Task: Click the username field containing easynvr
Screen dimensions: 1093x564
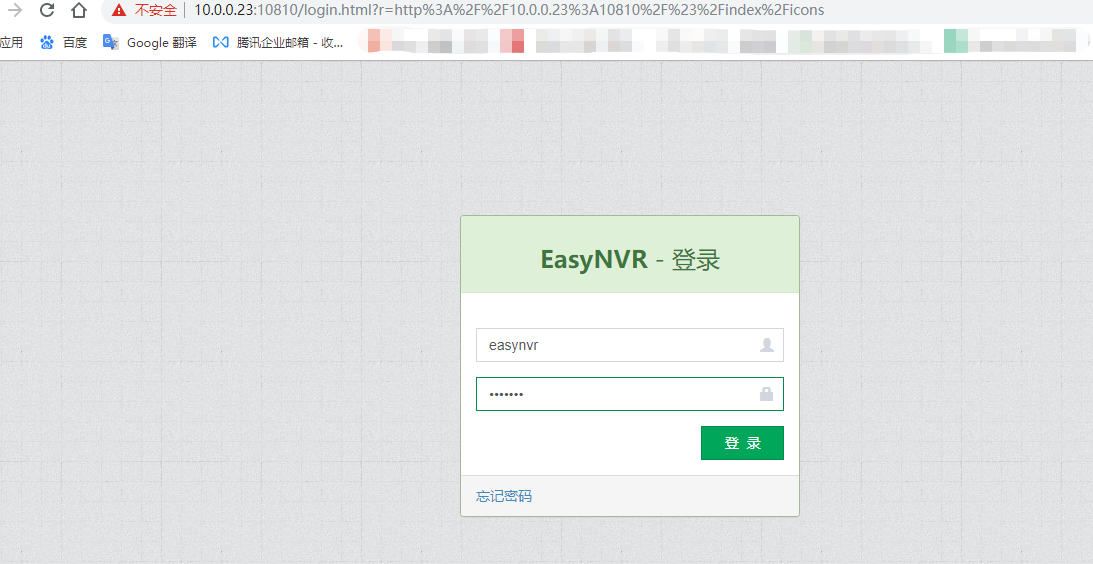Action: click(629, 345)
